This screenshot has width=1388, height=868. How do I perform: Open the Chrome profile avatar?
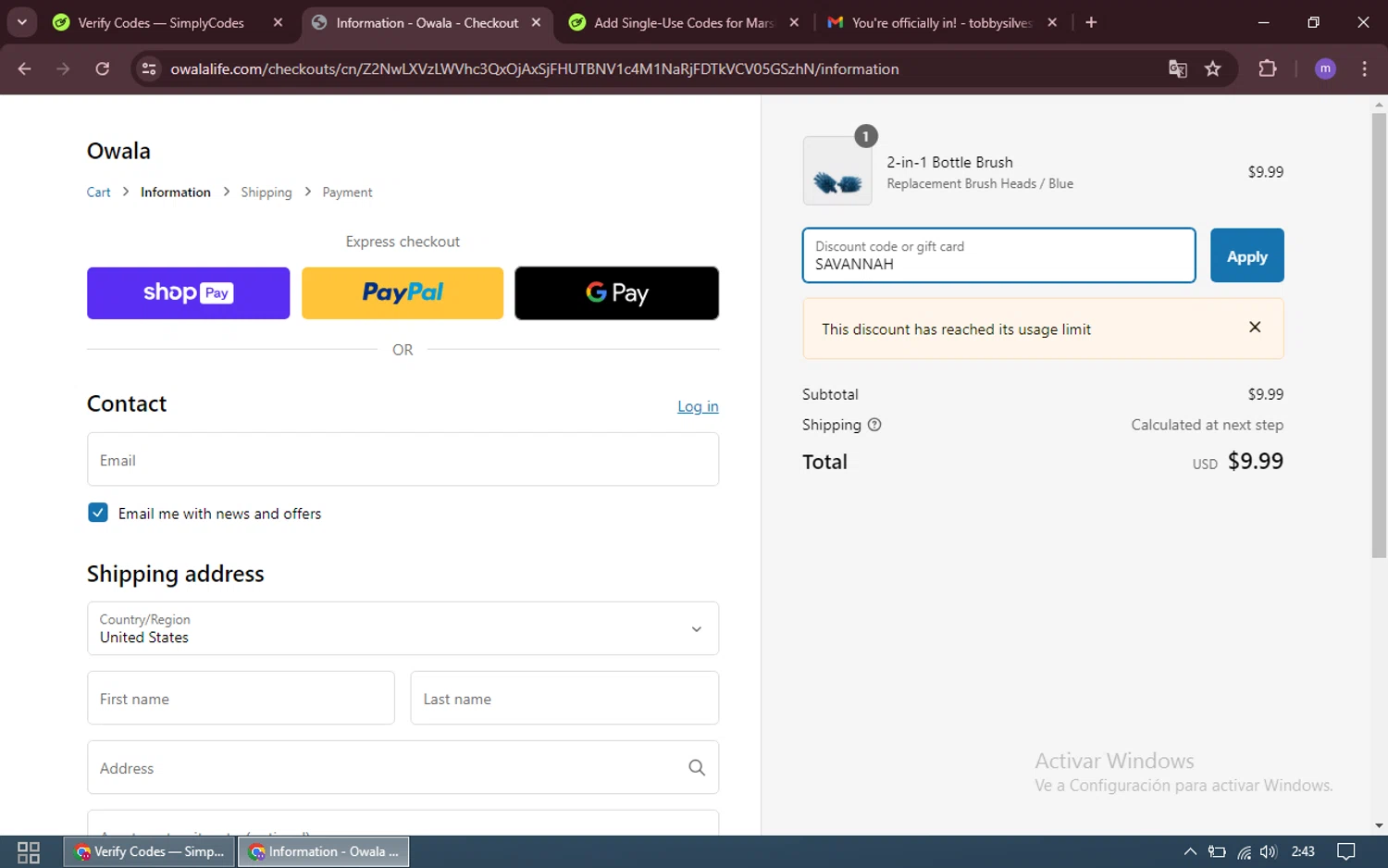coord(1325,68)
